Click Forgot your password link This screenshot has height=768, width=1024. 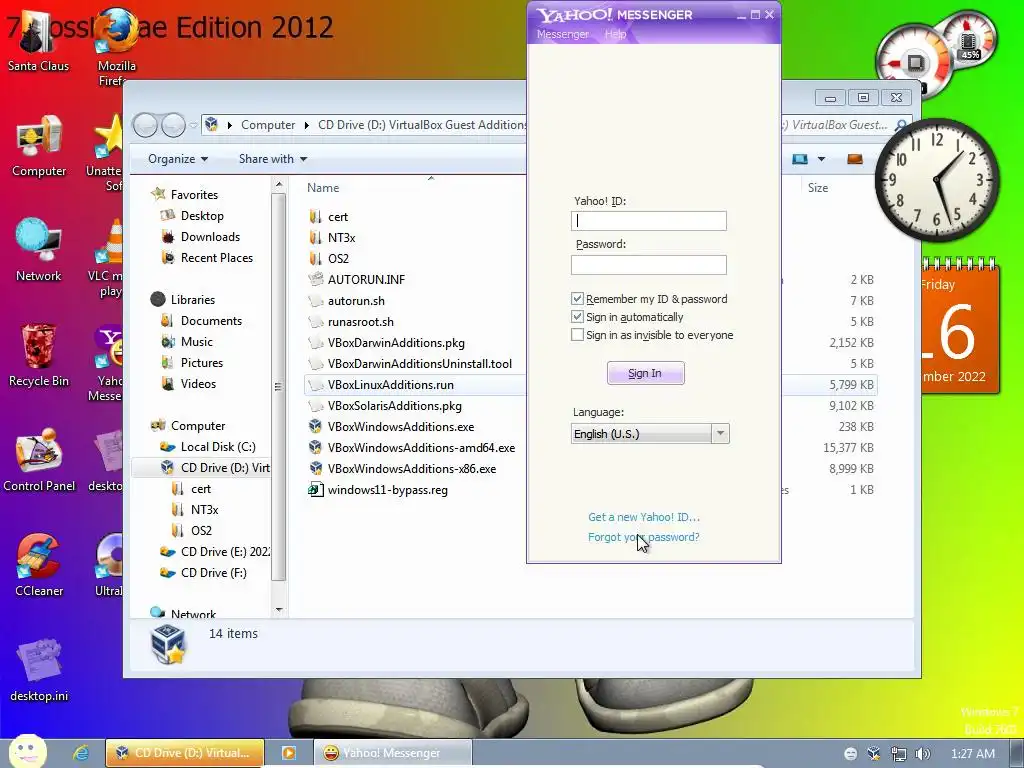pos(643,537)
